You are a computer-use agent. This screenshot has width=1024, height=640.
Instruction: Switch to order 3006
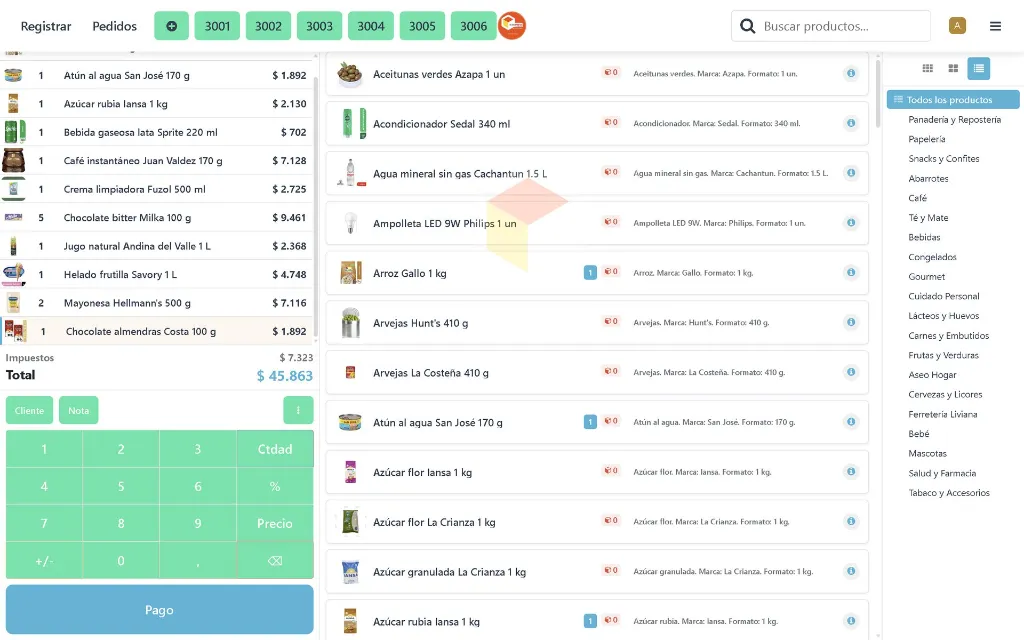point(473,26)
